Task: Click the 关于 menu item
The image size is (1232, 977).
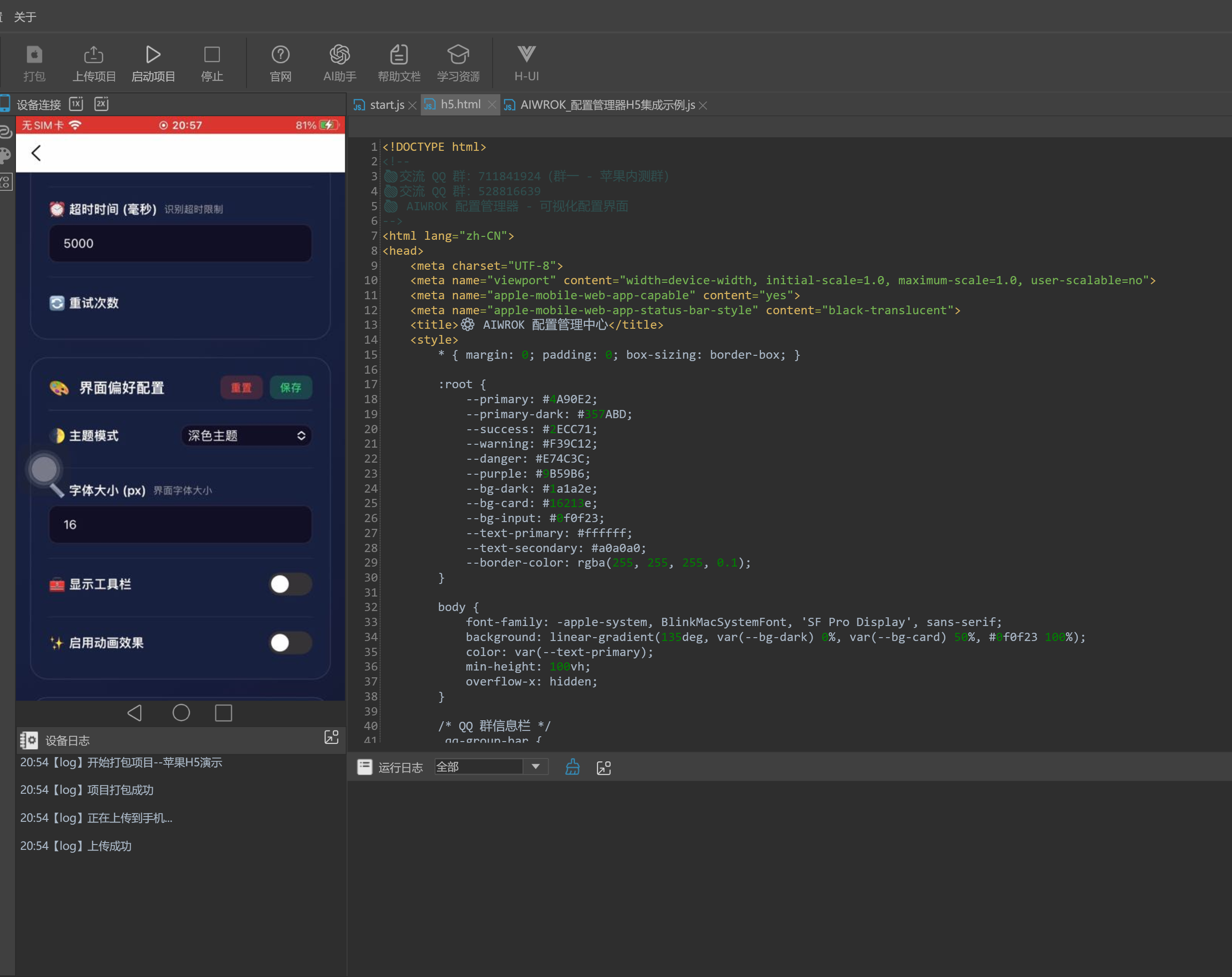Action: pos(25,17)
